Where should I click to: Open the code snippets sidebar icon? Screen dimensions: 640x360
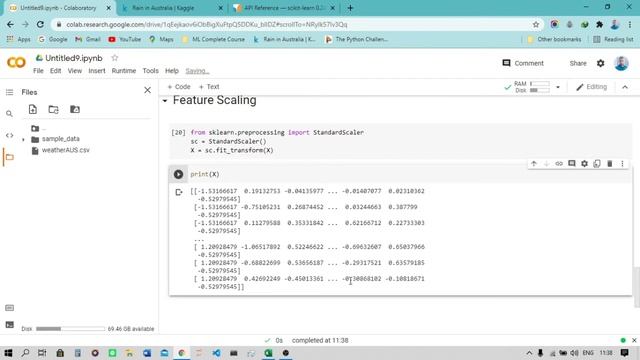tap(9, 135)
